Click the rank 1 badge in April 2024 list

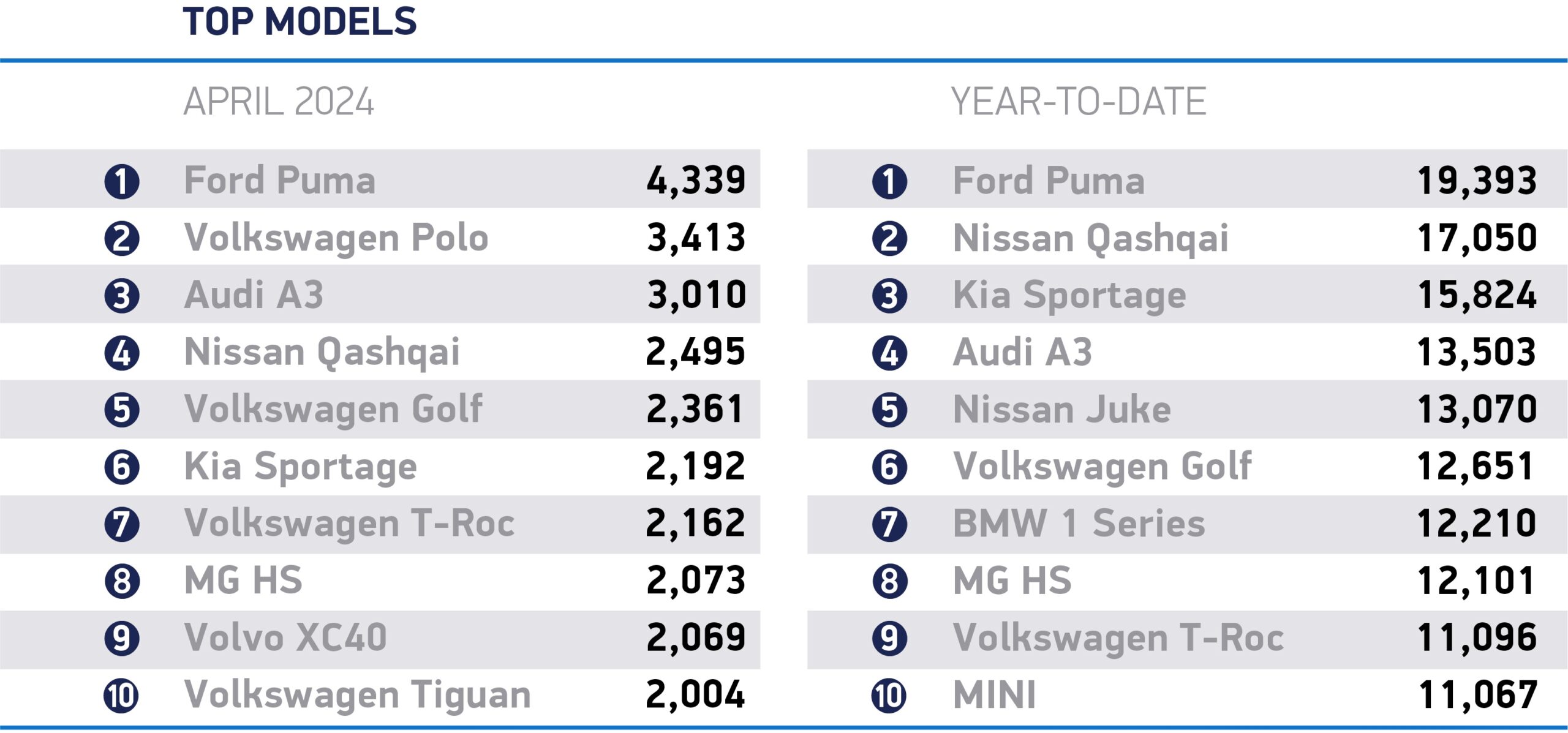click(x=122, y=182)
